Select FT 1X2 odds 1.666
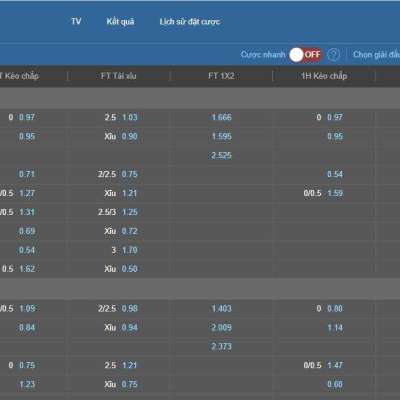 222,117
